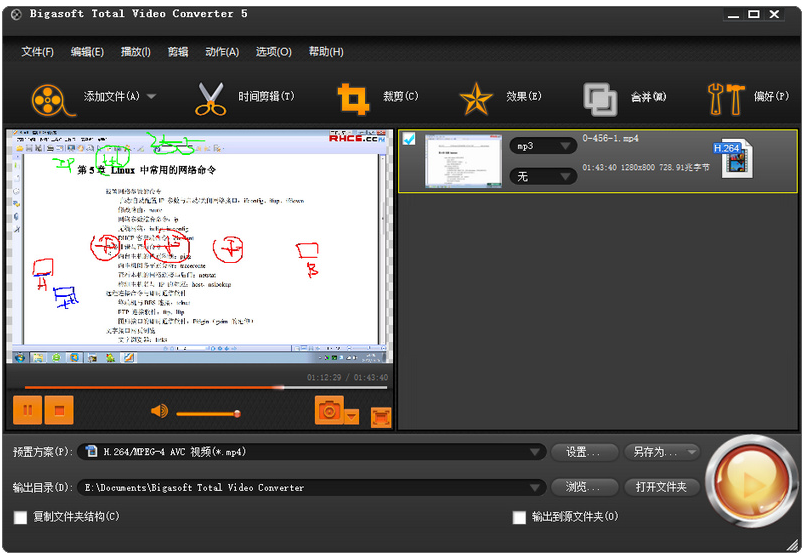Pause the video preview
This screenshot has width=805, height=555.
click(x=28, y=410)
